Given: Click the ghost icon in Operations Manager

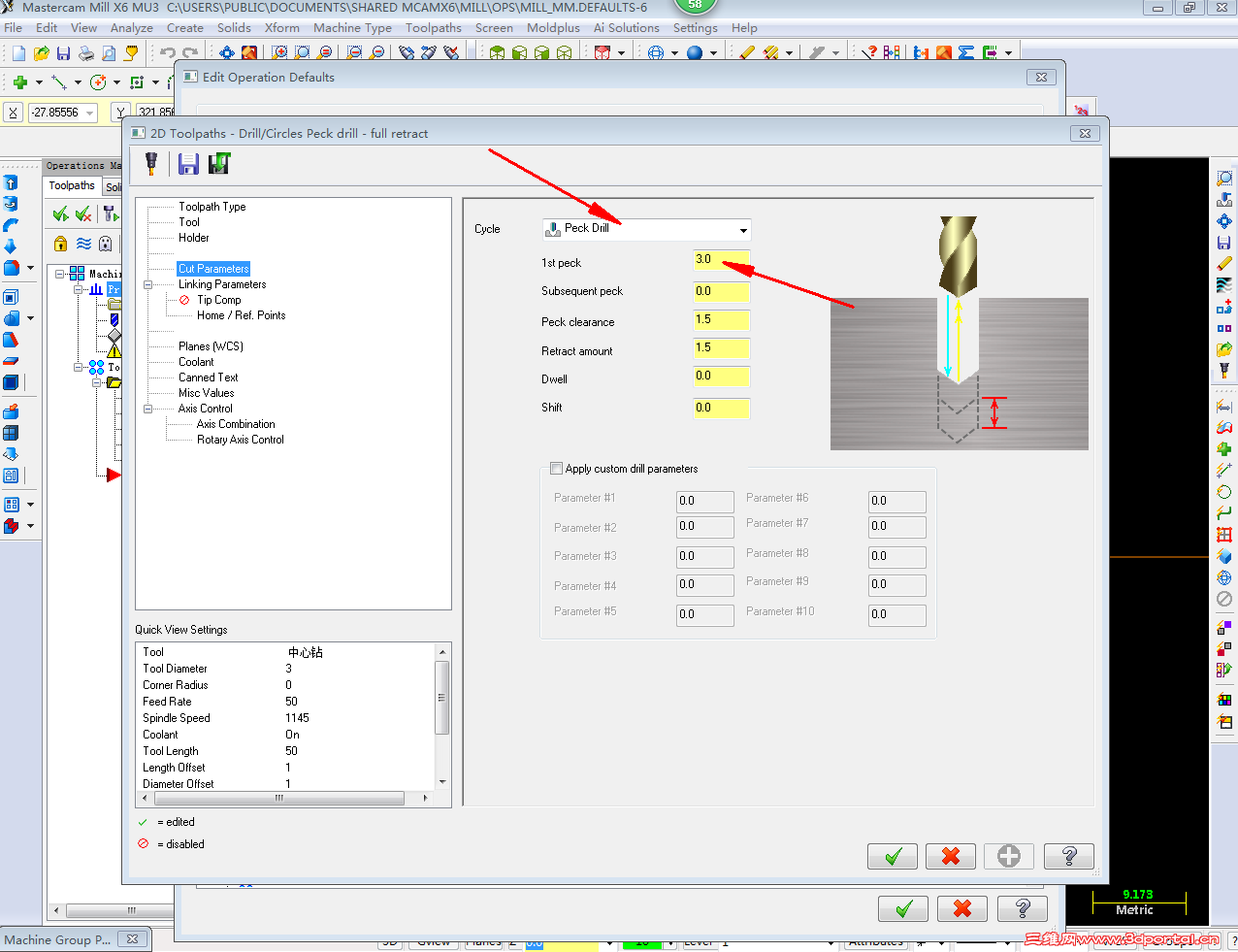Looking at the screenshot, I should click(106, 244).
